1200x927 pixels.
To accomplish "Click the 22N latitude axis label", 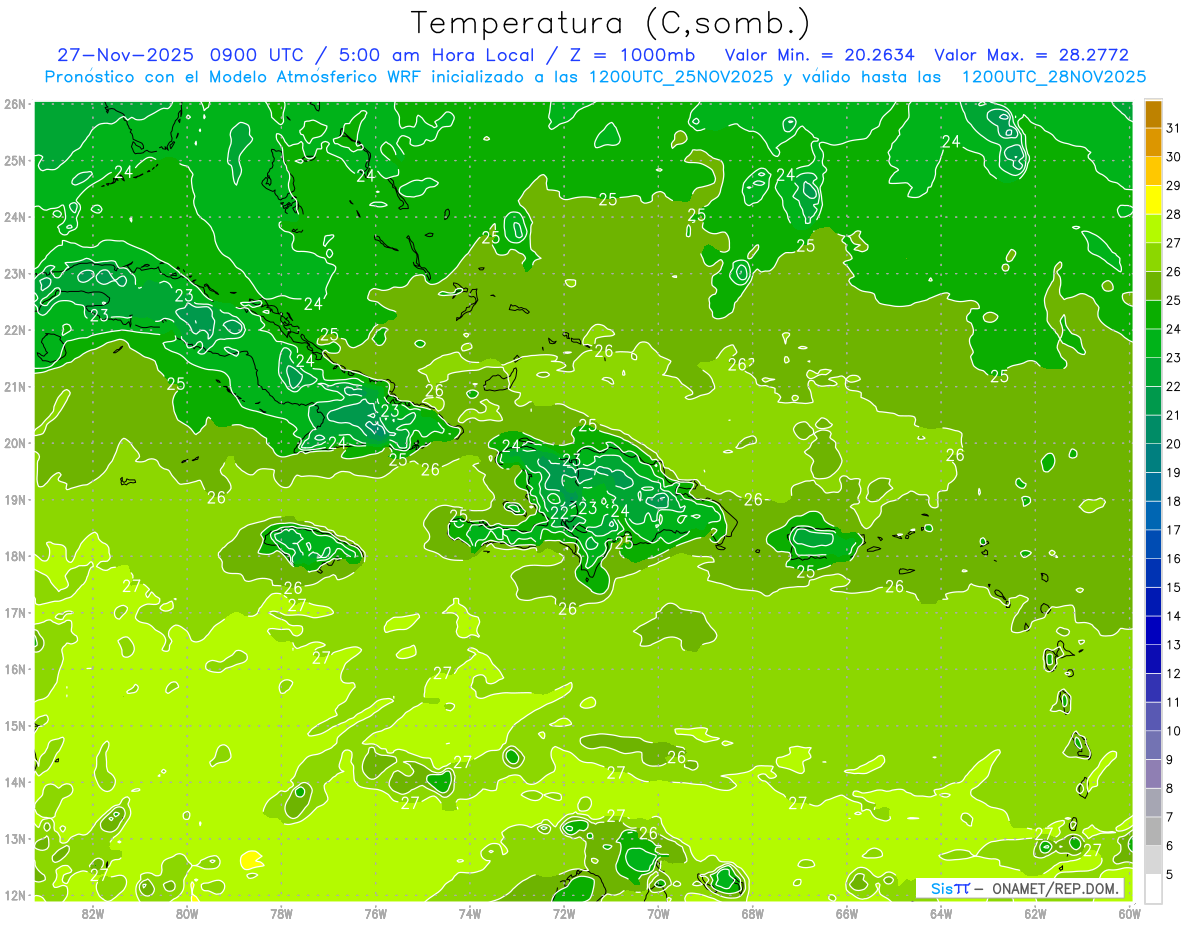I will (15, 330).
